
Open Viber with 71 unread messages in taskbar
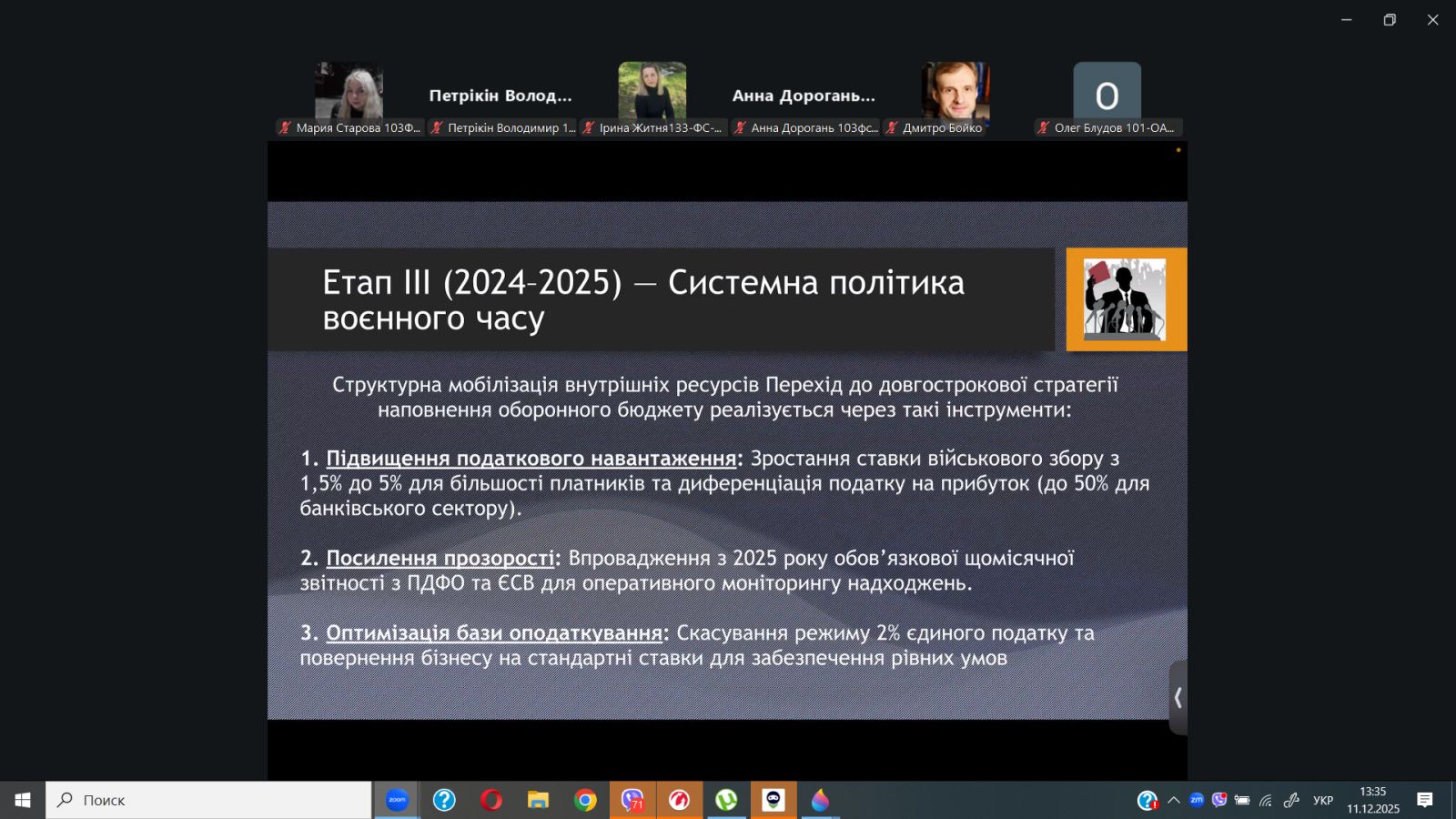[x=632, y=800]
